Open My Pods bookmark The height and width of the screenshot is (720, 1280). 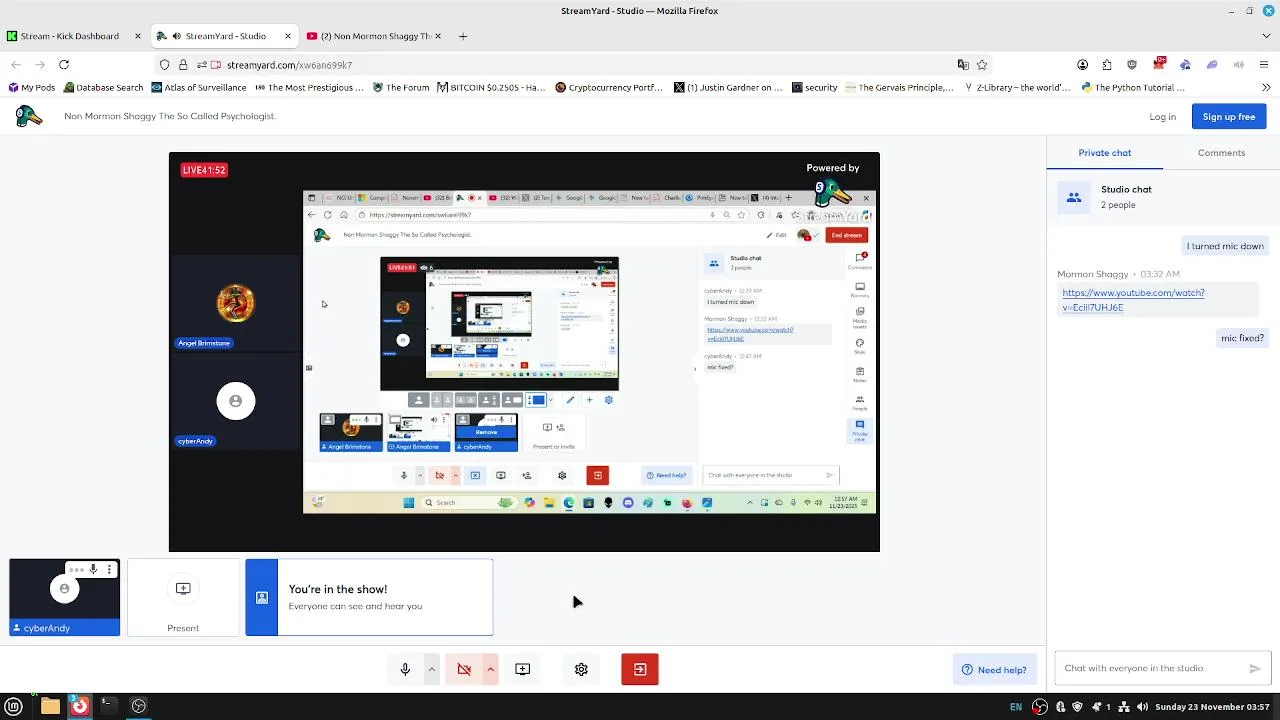[x=31, y=88]
